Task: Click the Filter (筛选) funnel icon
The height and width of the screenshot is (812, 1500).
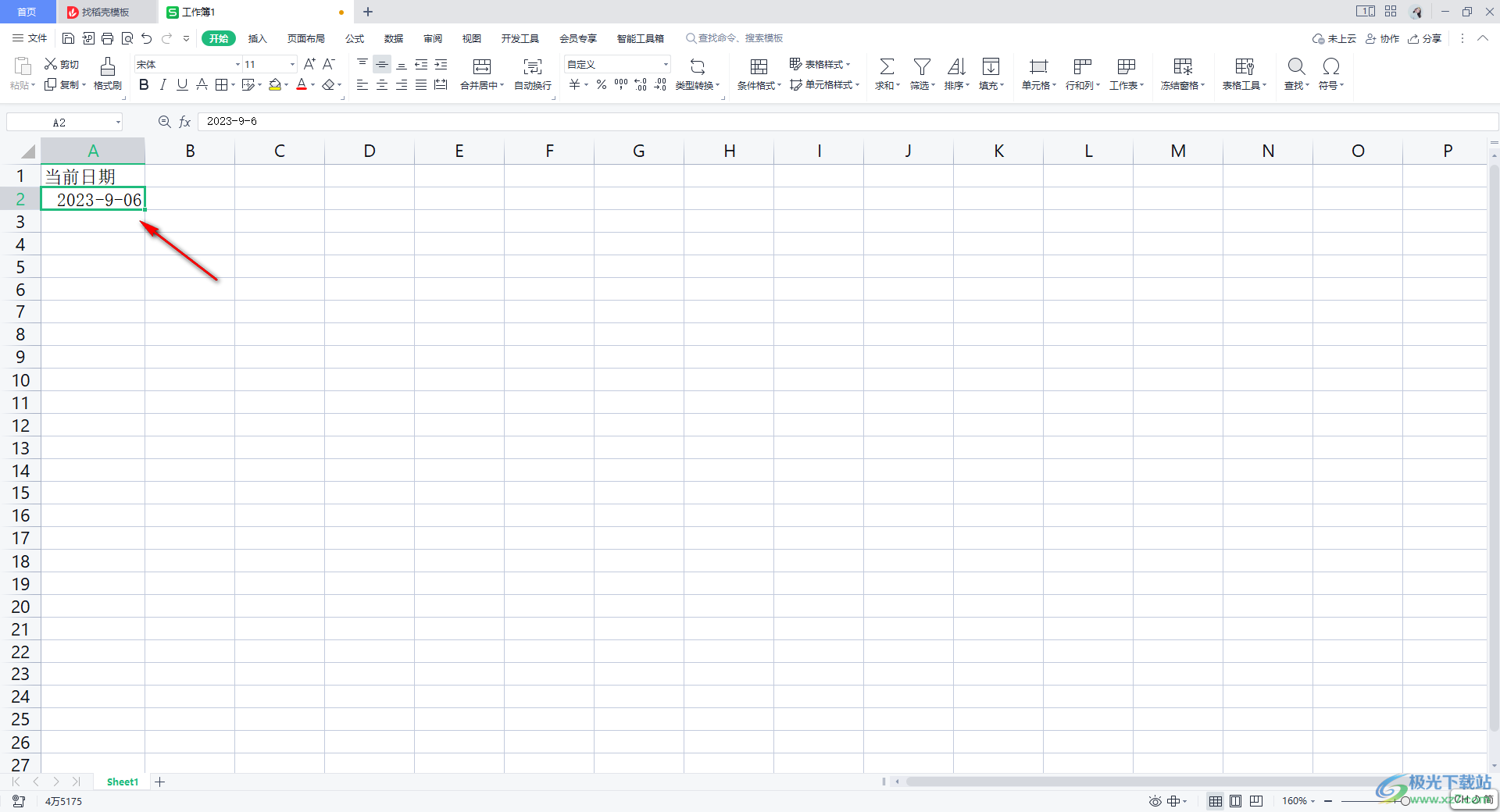Action: [x=923, y=73]
